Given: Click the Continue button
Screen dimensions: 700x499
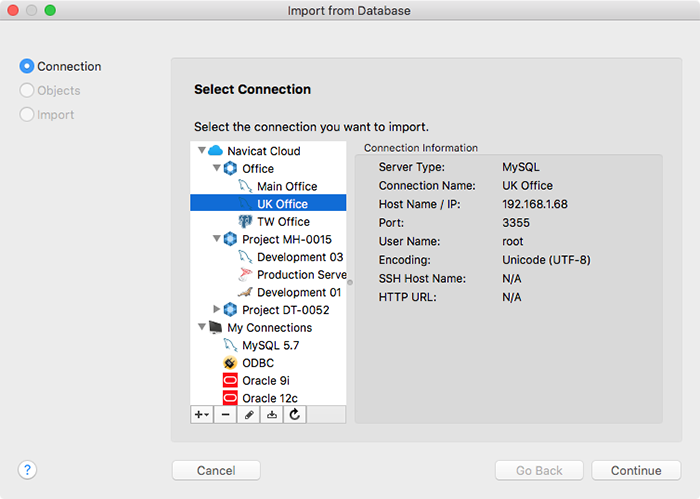Looking at the screenshot, I should point(636,470).
